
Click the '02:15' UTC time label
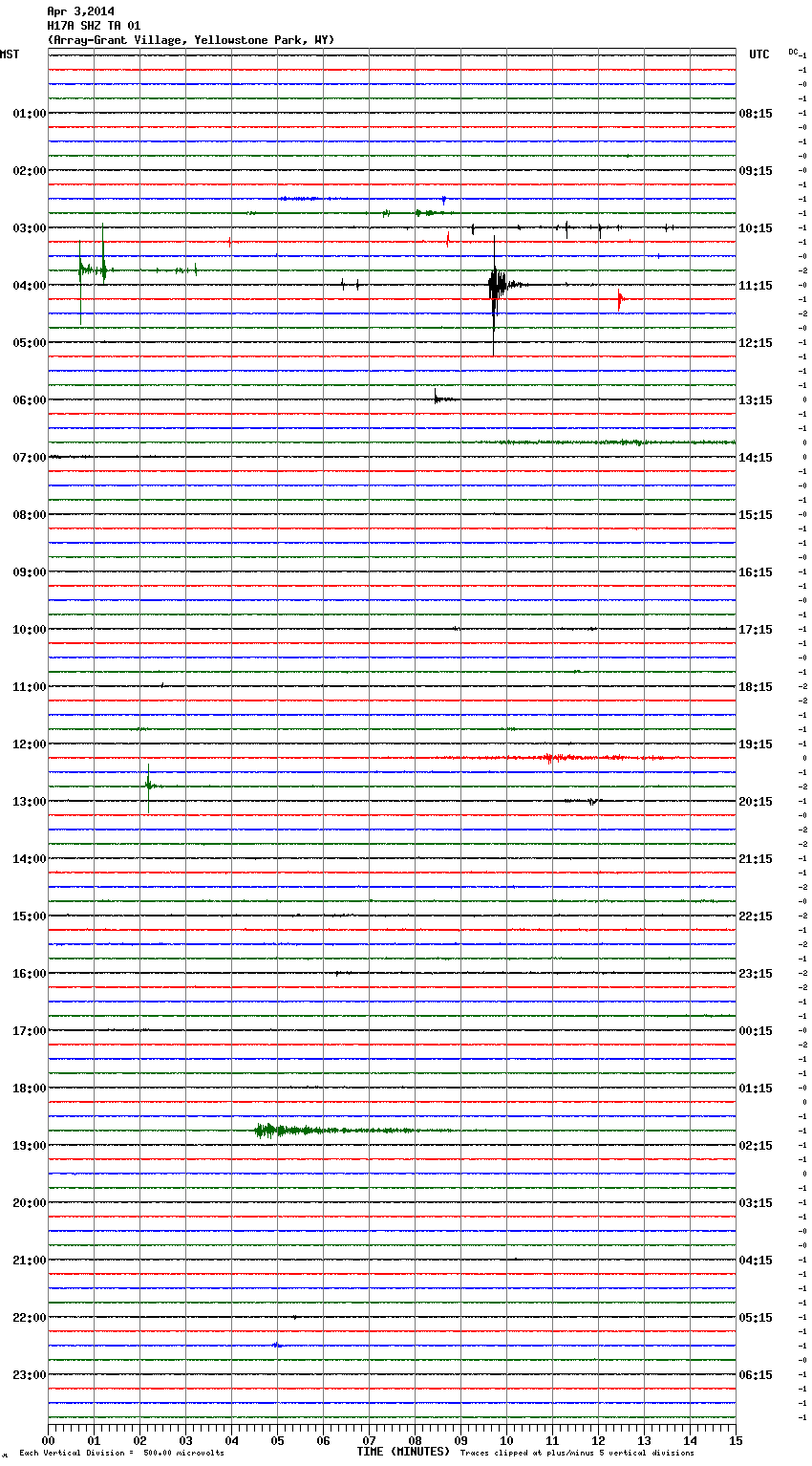click(x=756, y=1146)
